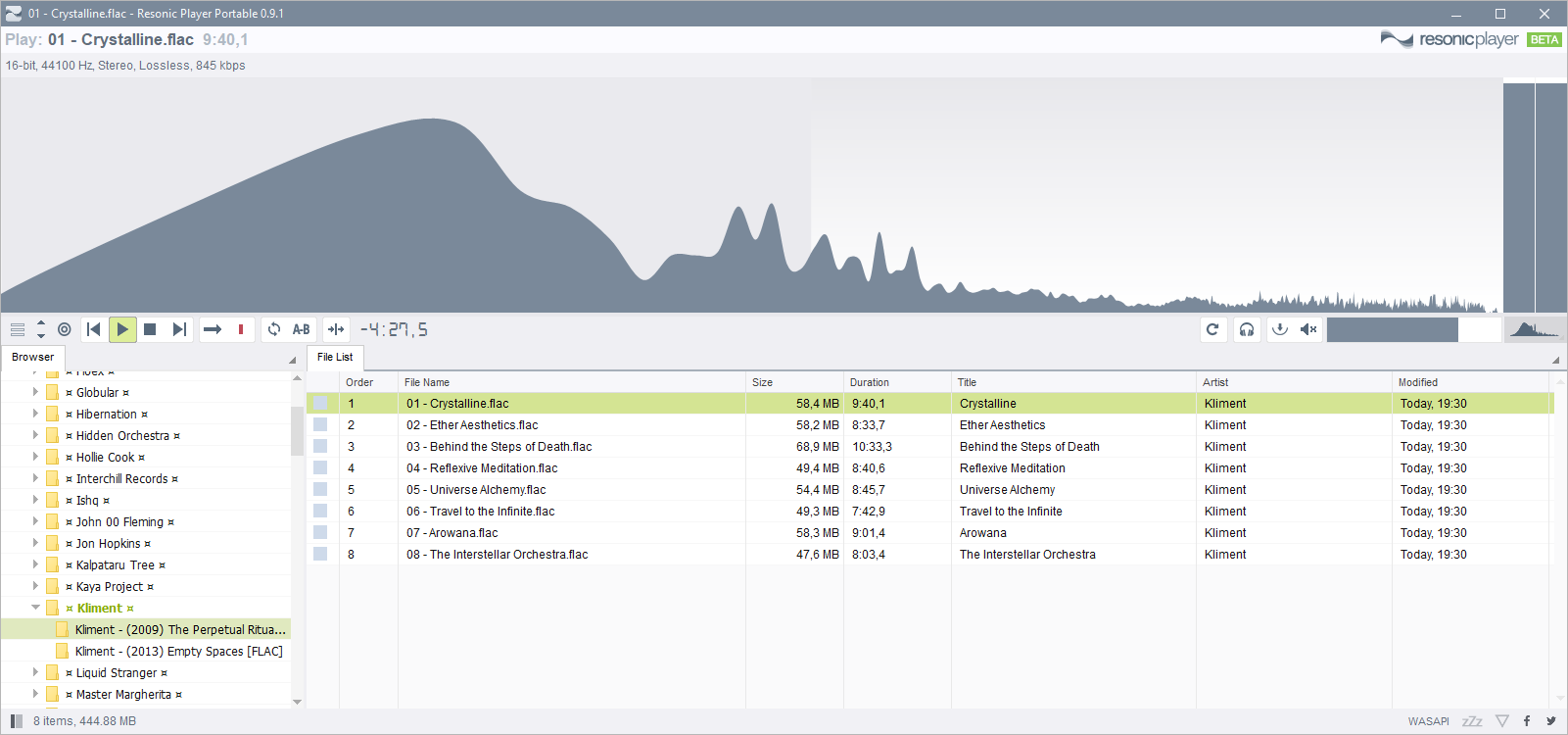Select 08 - The Interstellar Orchestra.flac
This screenshot has width=1568, height=735.
point(498,555)
